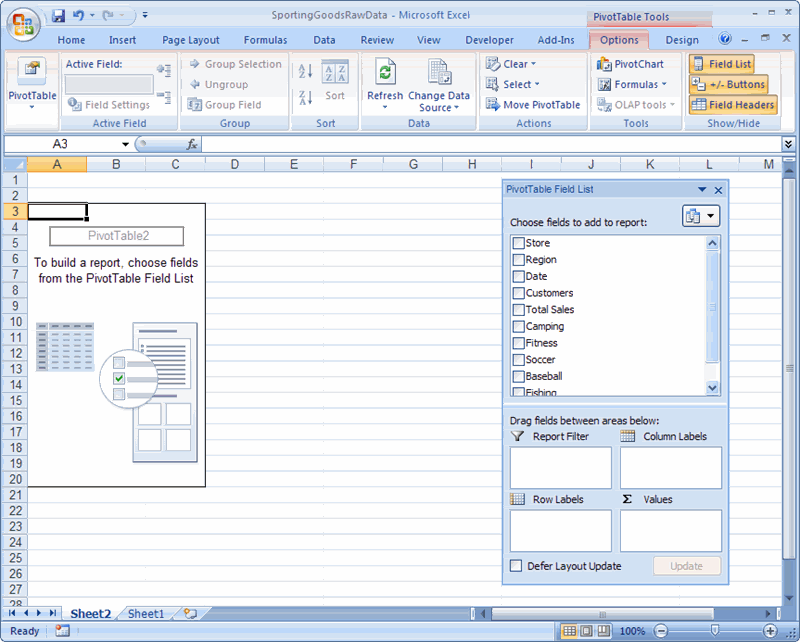Click Change Data Source icon
This screenshot has width=800, height=642.
[439, 71]
